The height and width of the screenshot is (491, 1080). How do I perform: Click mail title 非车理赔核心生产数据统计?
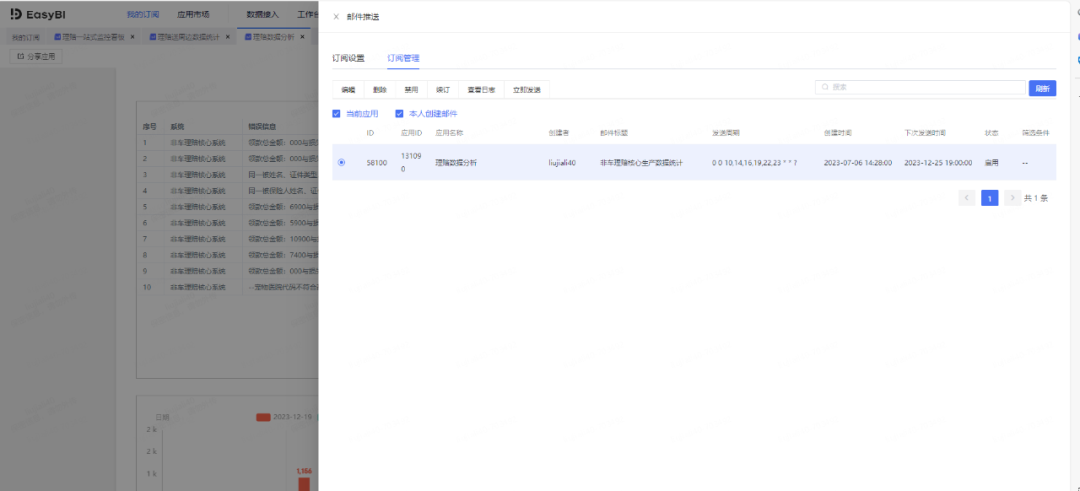pyautogui.click(x=641, y=163)
